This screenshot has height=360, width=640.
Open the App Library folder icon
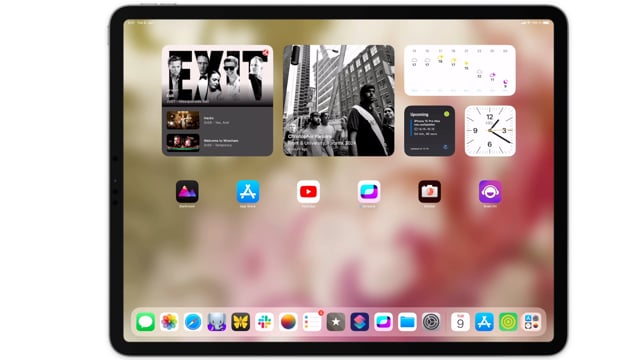(x=532, y=322)
